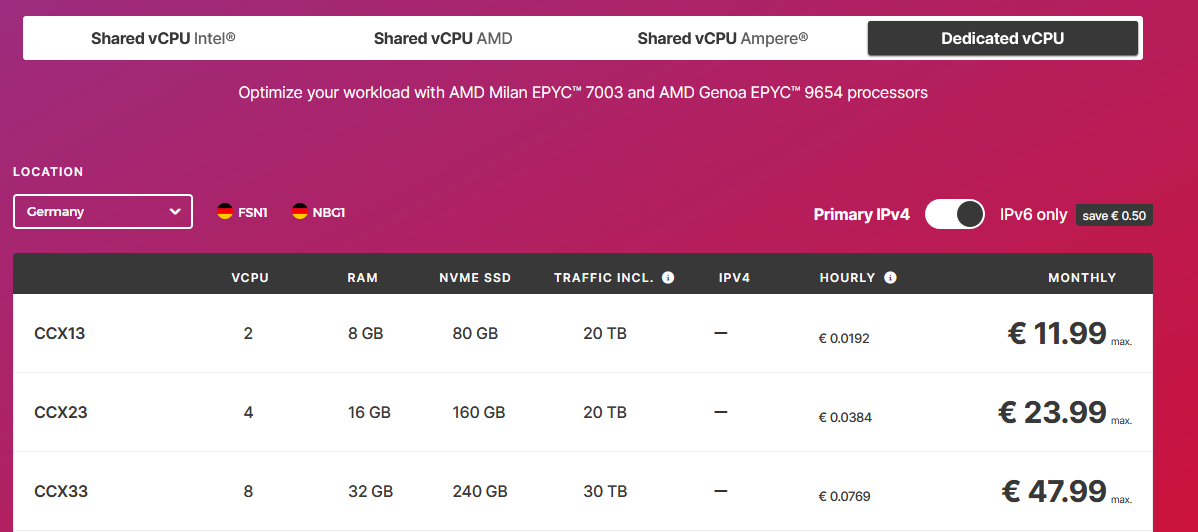1198x532 pixels.
Task: Toggle the Primary IPv4 / IPv6 only switch
Action: pyautogui.click(x=954, y=214)
